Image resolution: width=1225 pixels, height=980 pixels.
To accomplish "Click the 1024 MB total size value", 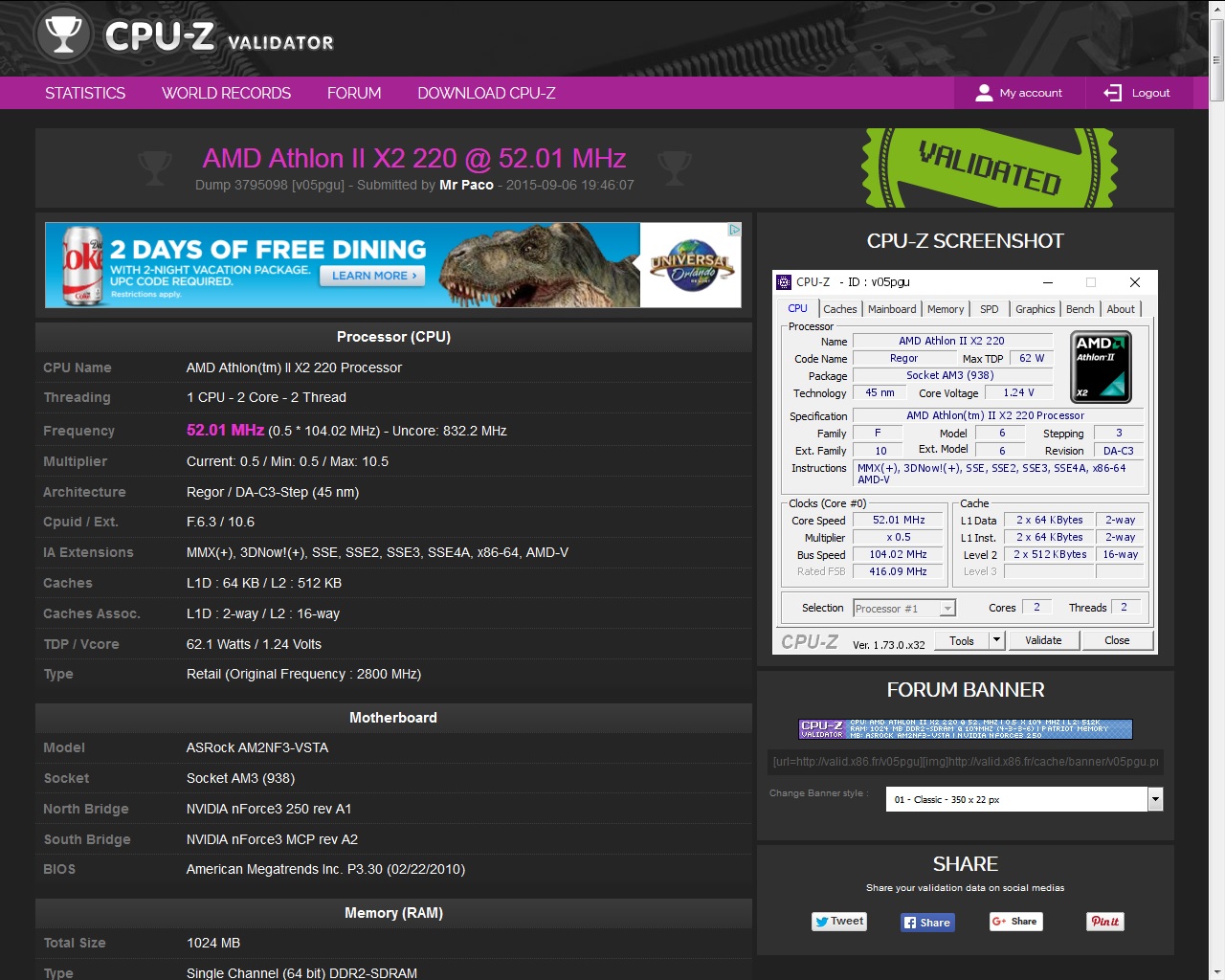I will coord(213,943).
